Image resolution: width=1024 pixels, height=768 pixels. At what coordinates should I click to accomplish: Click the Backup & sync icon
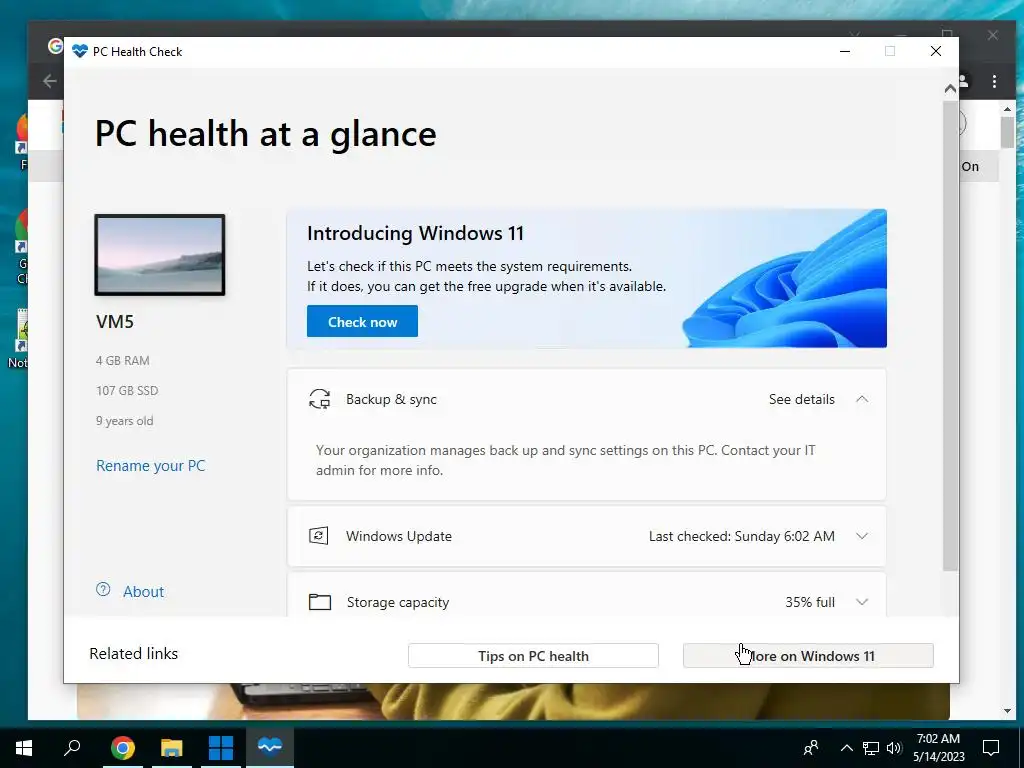pos(319,399)
